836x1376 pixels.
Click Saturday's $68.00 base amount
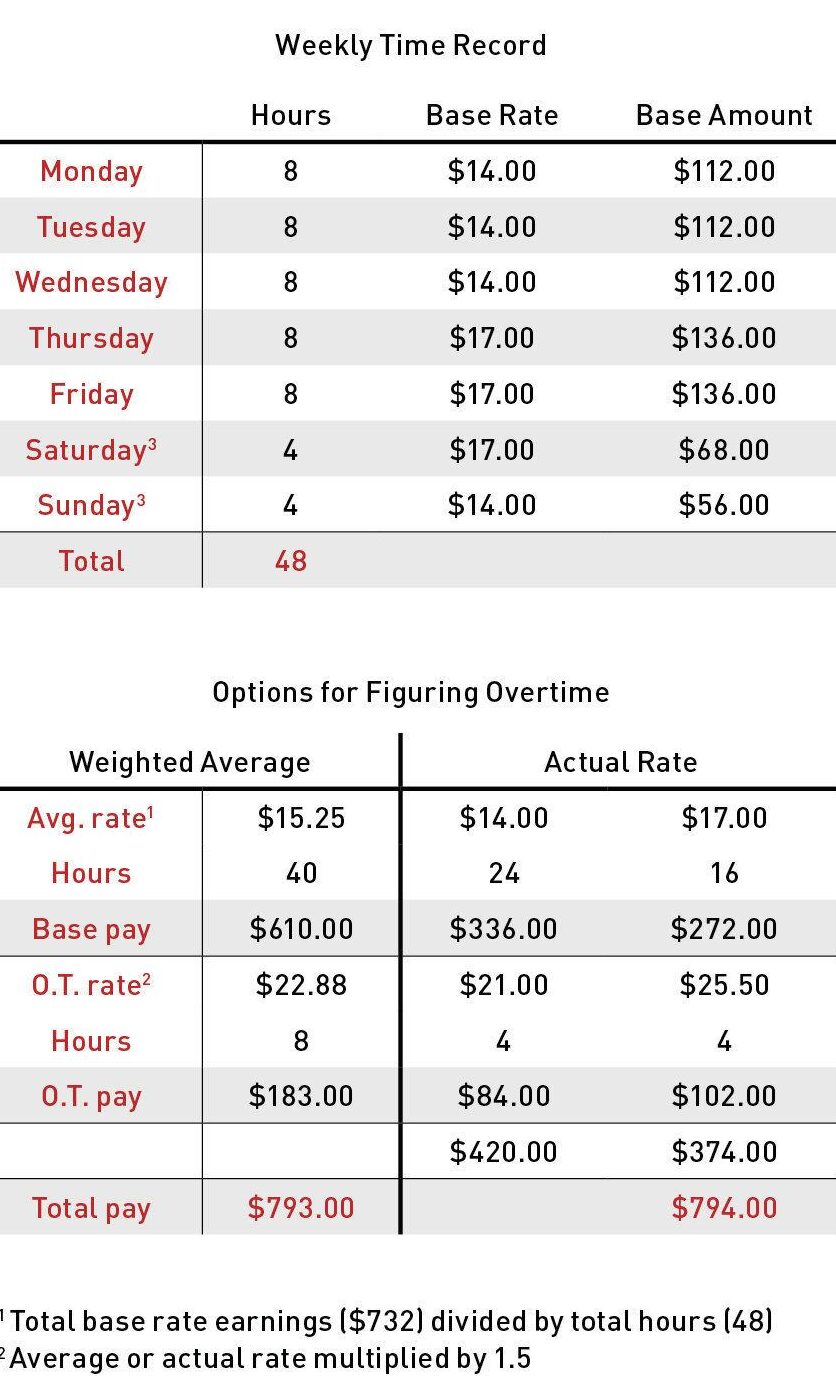[724, 450]
